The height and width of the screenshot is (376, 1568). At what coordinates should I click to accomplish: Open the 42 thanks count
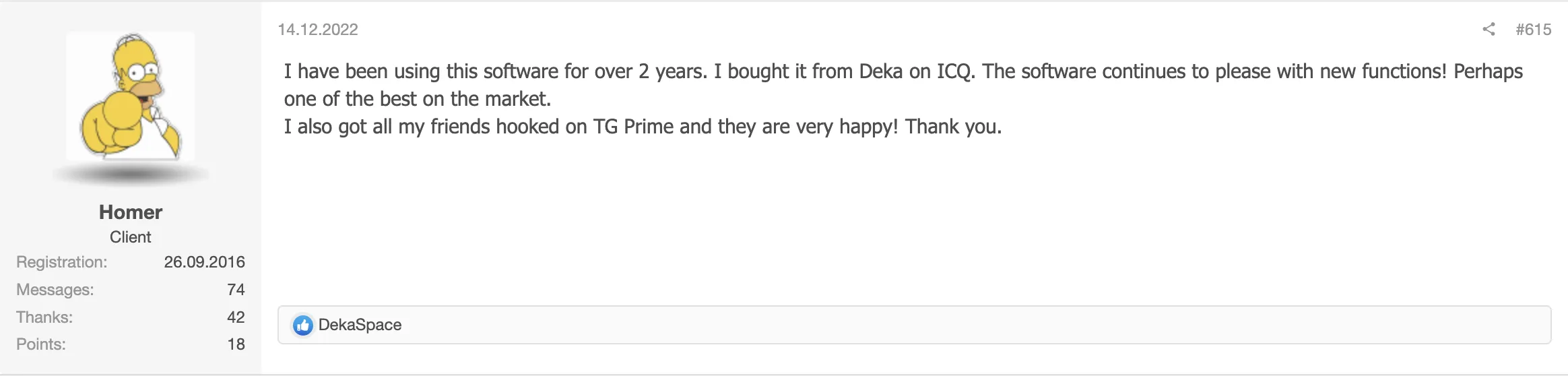[236, 317]
